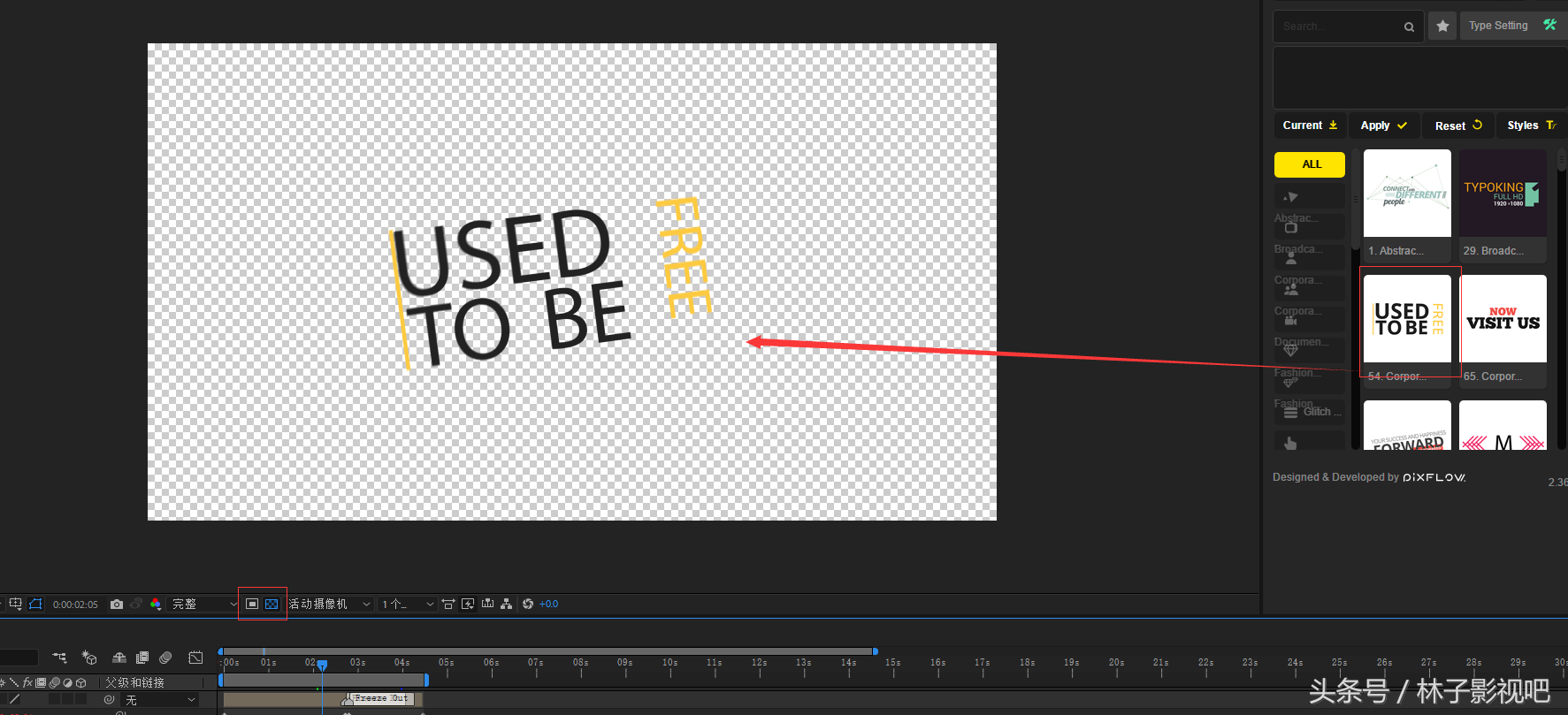Toggle the region of interest button
The height and width of the screenshot is (715, 1568).
(252, 604)
